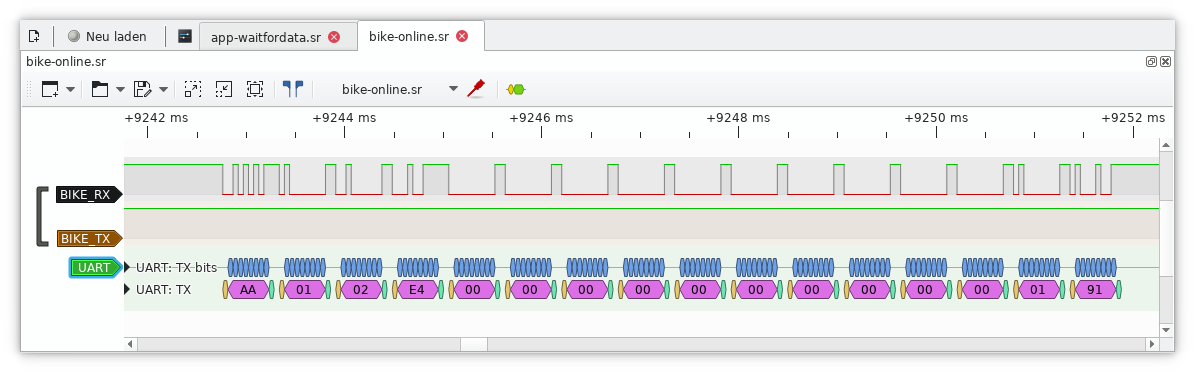1195x373 pixels.
Task: Click the 91 decoded byte
Action: (1094, 290)
